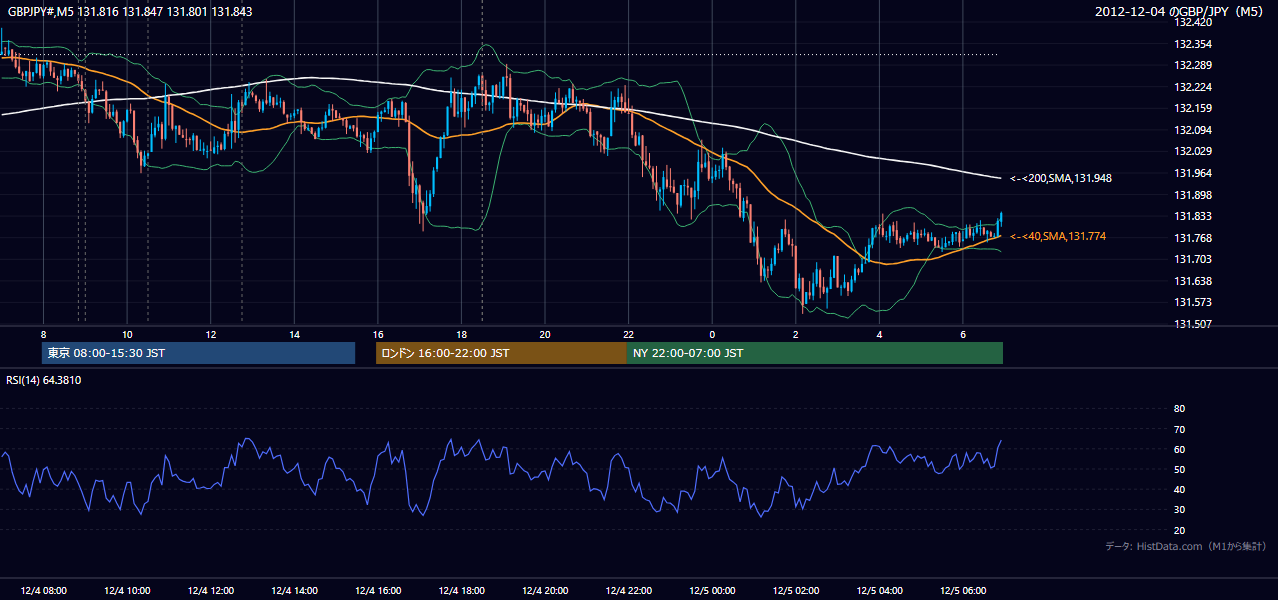Click the RSI scale level 70
1278x600 pixels.
[1179, 429]
